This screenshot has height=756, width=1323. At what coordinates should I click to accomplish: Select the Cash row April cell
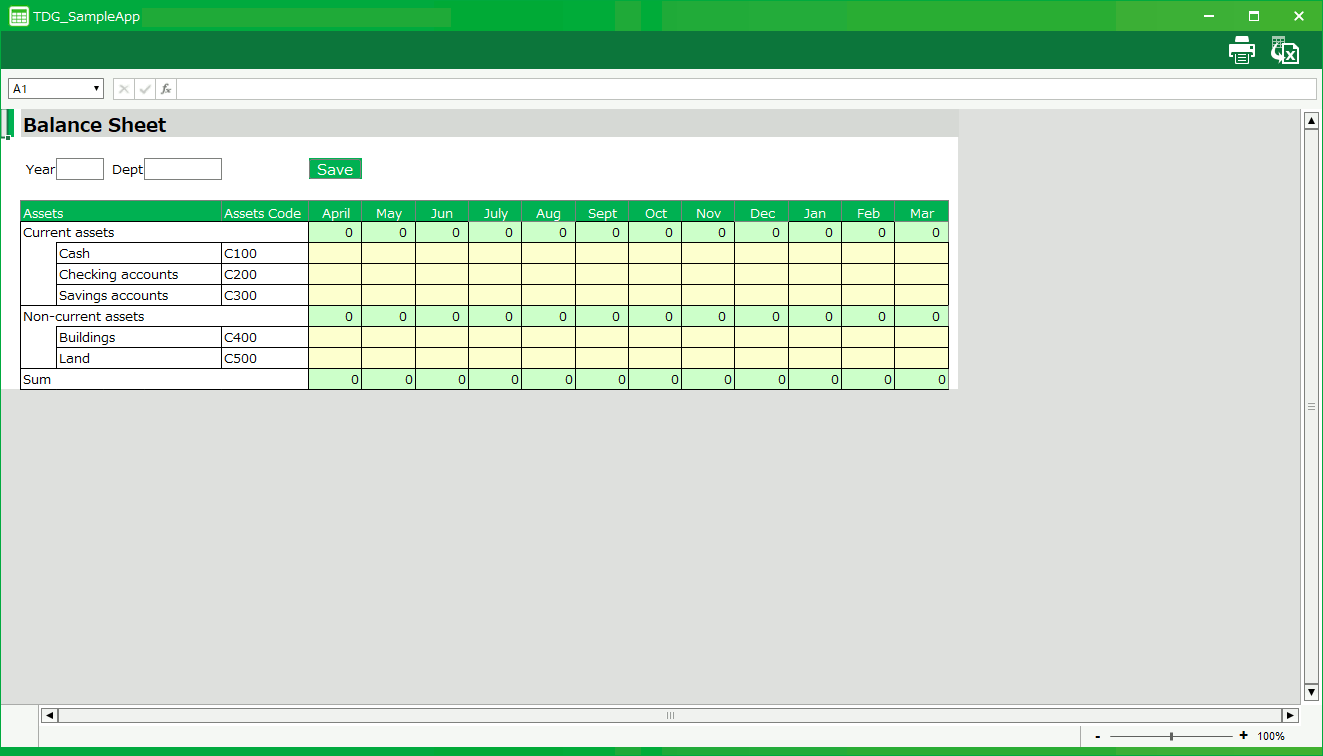pos(335,253)
